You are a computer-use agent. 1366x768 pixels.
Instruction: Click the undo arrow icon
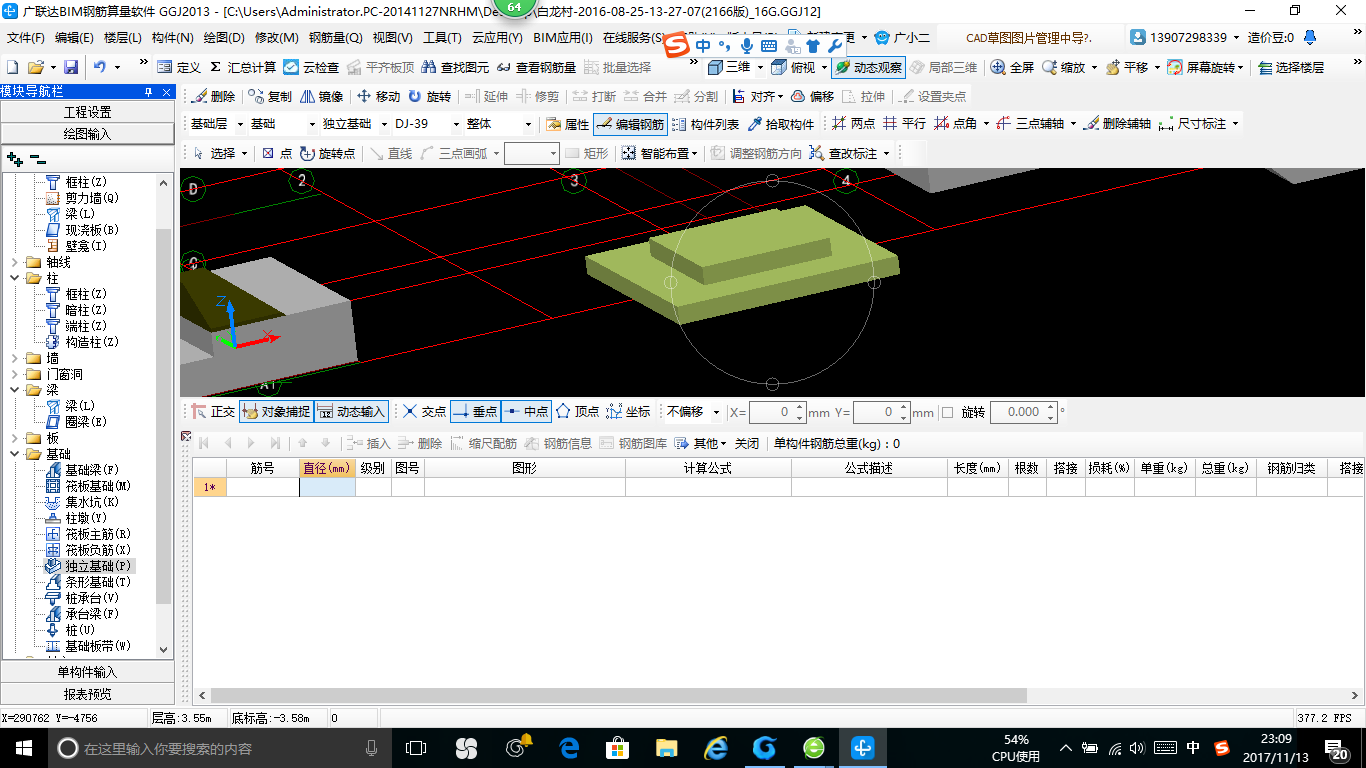coord(100,67)
